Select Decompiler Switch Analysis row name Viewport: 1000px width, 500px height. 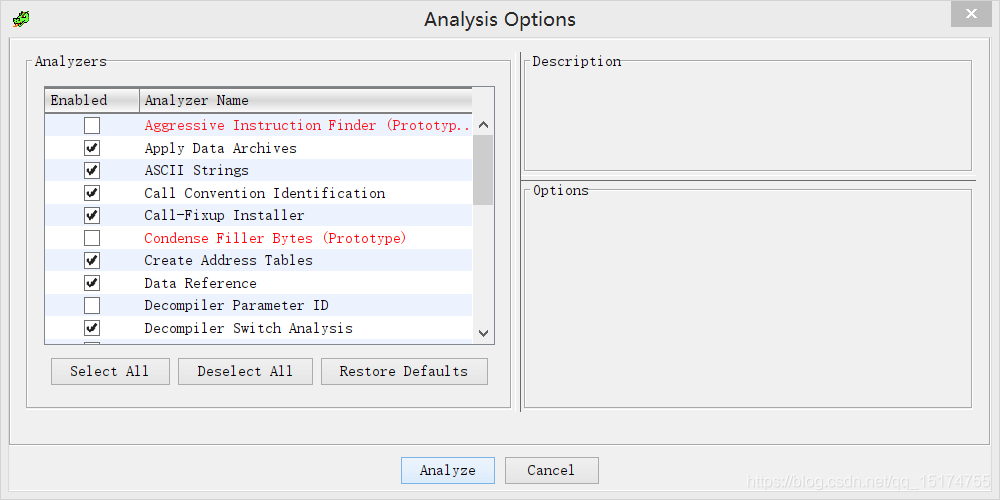click(248, 328)
